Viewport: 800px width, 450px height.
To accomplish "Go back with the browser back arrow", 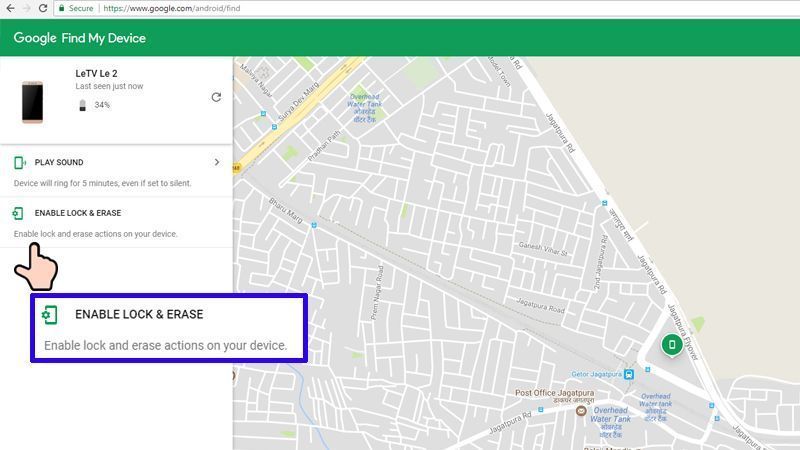I will pyautogui.click(x=10, y=8).
